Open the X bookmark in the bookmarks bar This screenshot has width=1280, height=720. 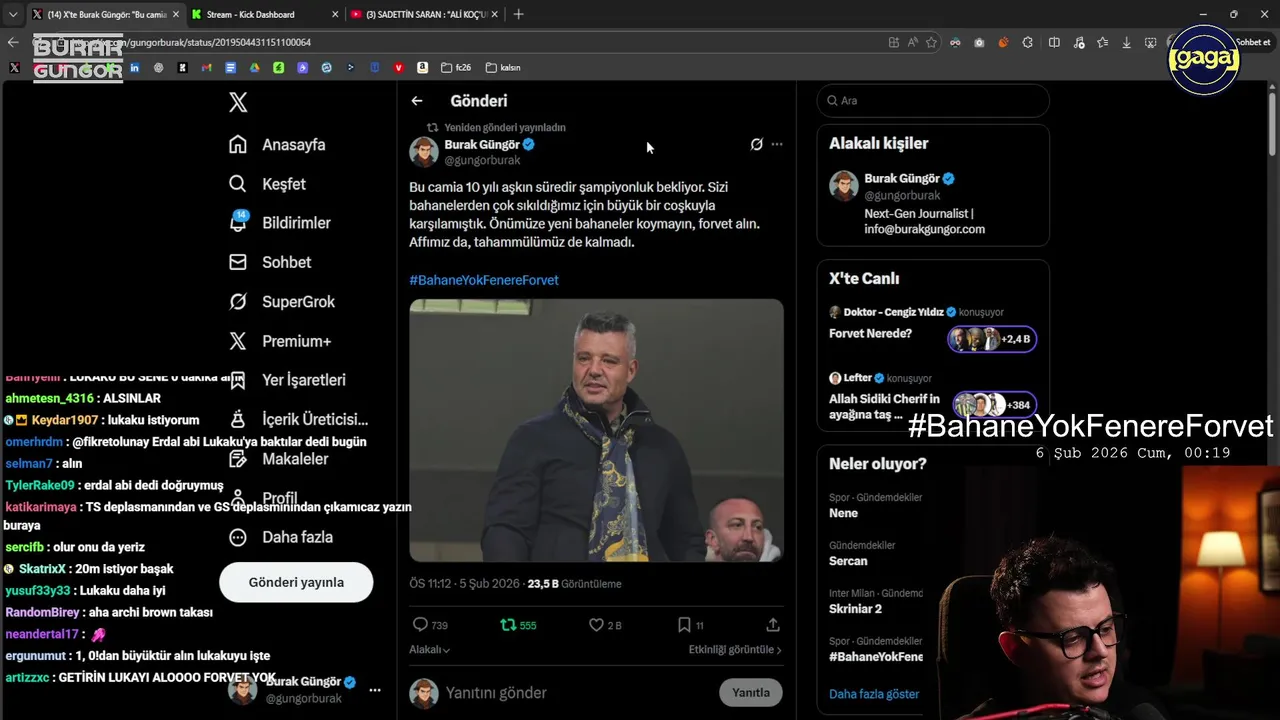click(x=14, y=67)
